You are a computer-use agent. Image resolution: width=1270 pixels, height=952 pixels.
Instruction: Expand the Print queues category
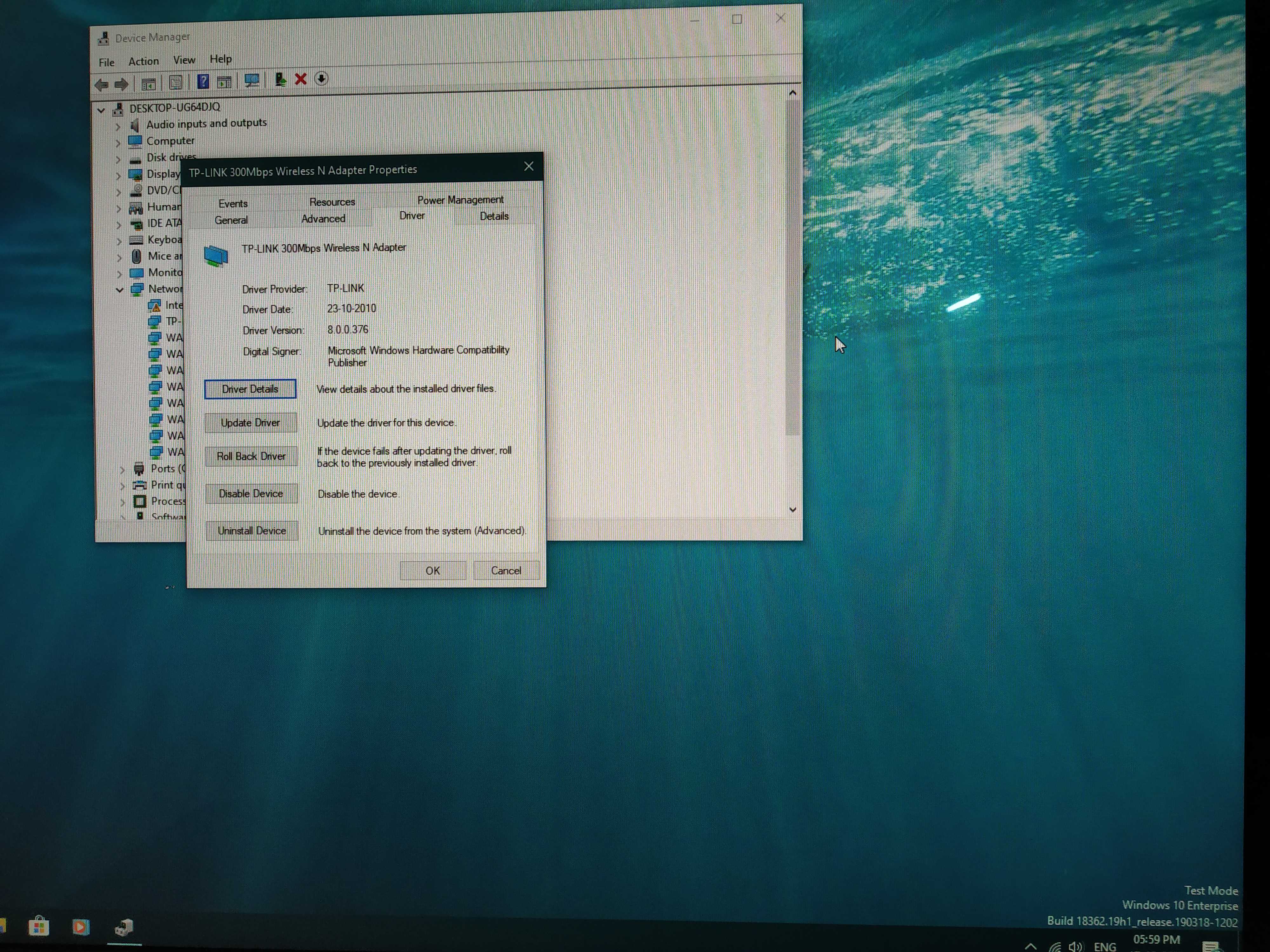[x=122, y=486]
